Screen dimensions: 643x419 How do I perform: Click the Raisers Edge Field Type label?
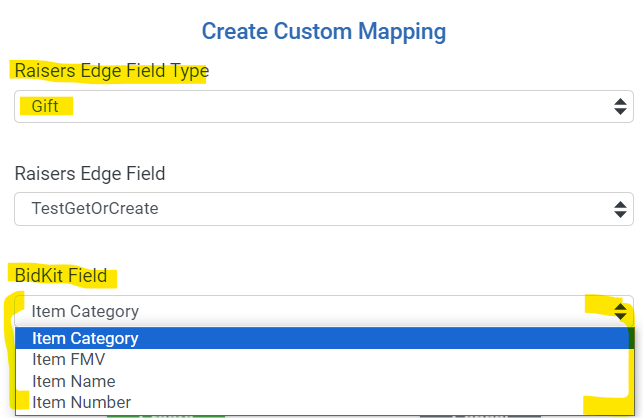click(111, 70)
